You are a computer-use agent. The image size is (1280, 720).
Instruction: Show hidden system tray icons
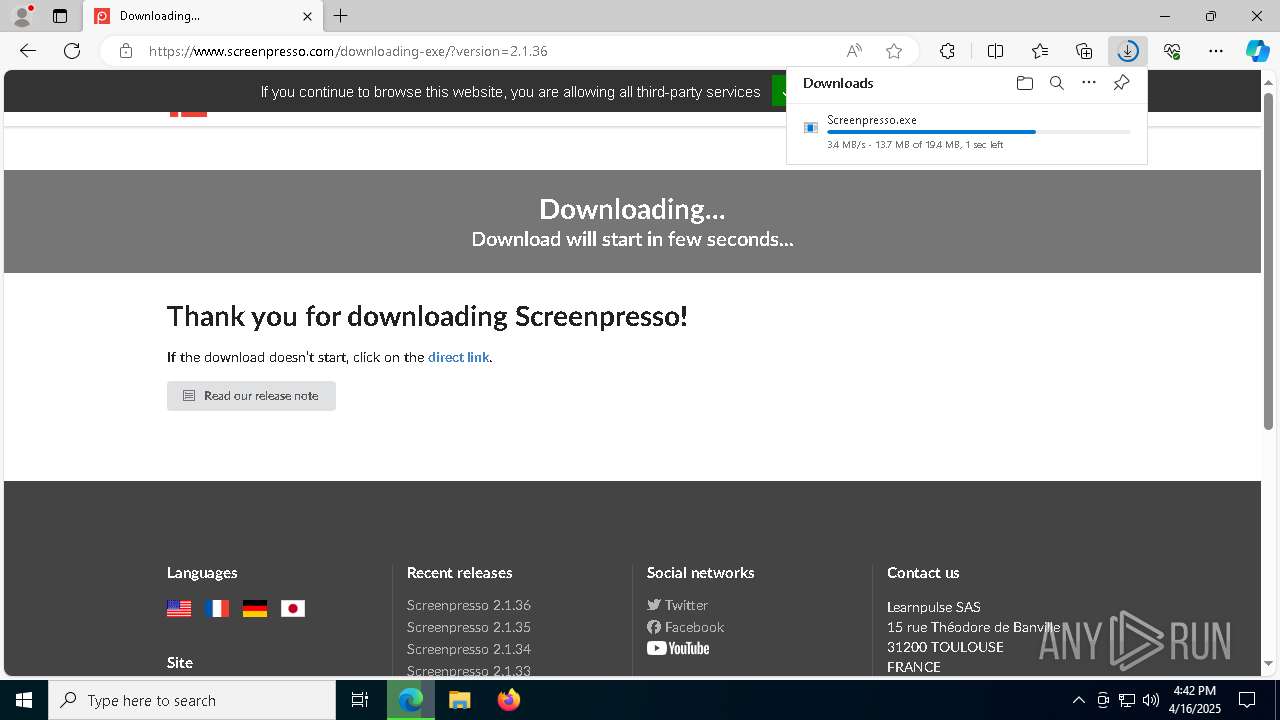1078,700
